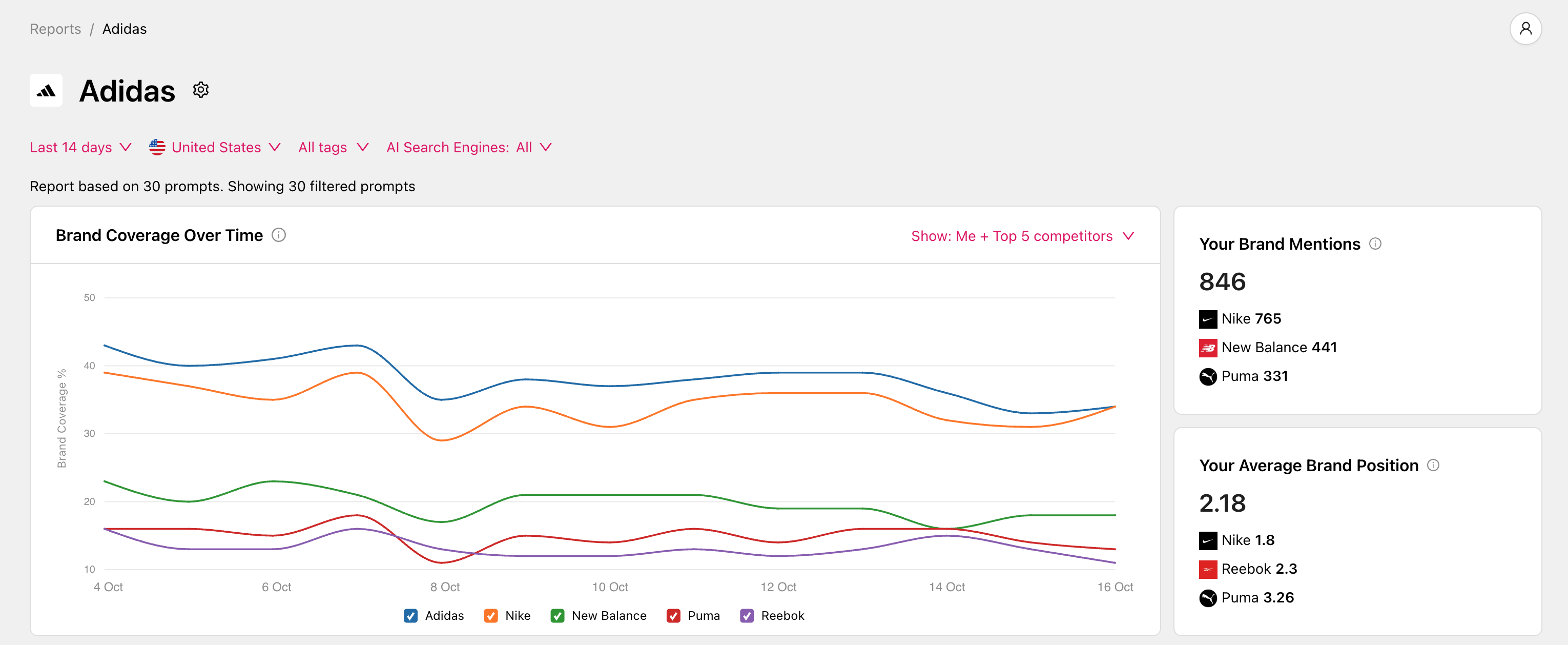1568x645 pixels.
Task: Toggle Nike series checkbox
Action: point(490,616)
